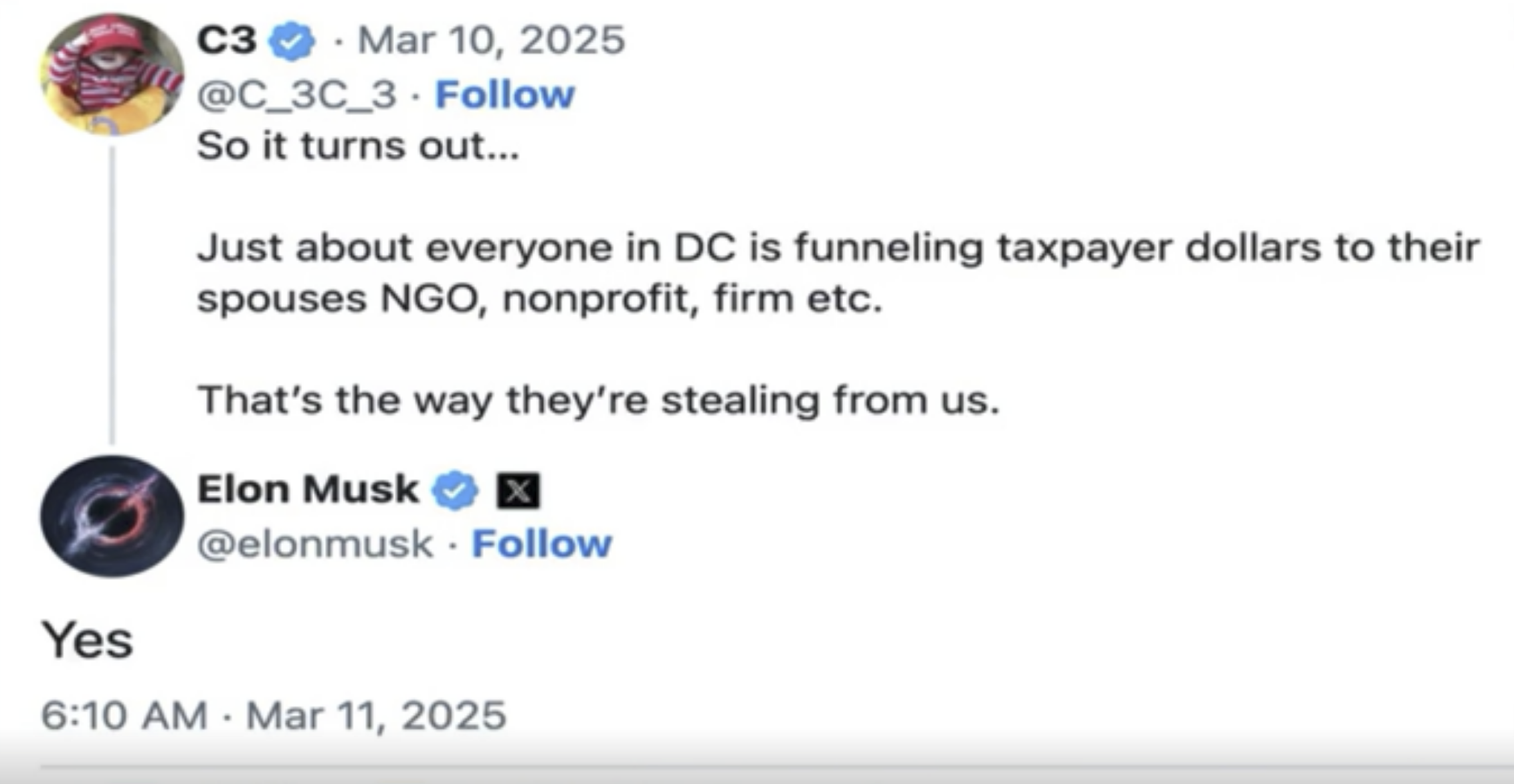Image resolution: width=1514 pixels, height=784 pixels.
Task: Follow the @C_3C_3 account
Action: [504, 94]
